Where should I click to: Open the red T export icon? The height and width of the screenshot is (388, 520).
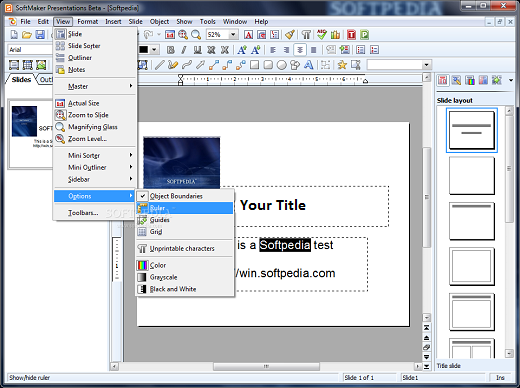(351, 34)
